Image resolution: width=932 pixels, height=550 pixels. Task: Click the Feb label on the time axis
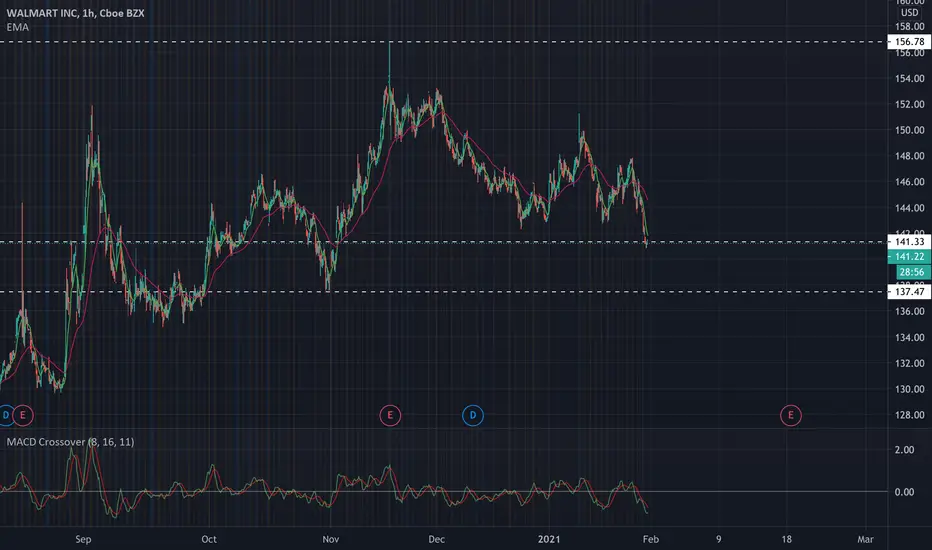tap(651, 539)
